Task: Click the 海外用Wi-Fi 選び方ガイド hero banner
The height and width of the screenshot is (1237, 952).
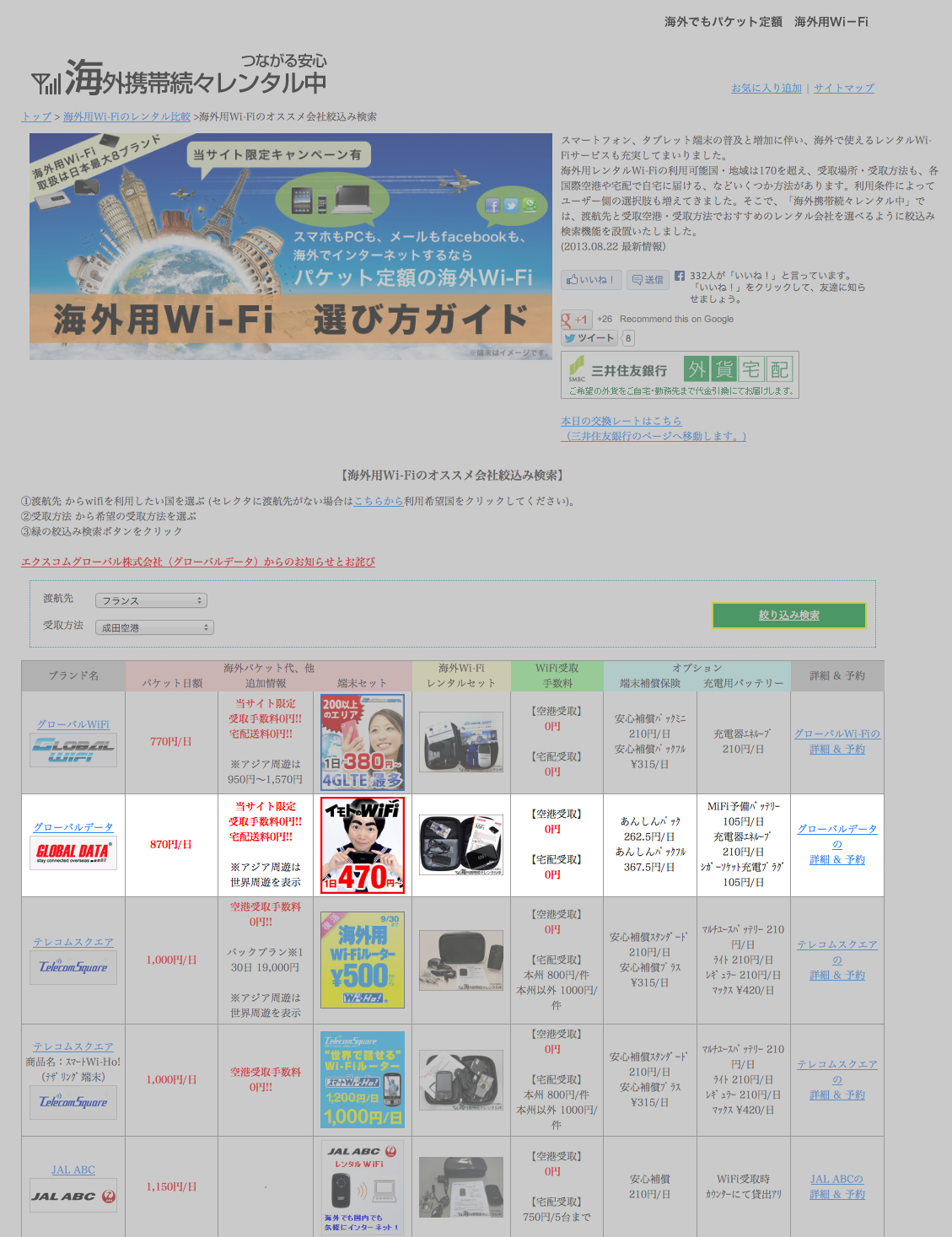Action: click(x=291, y=246)
